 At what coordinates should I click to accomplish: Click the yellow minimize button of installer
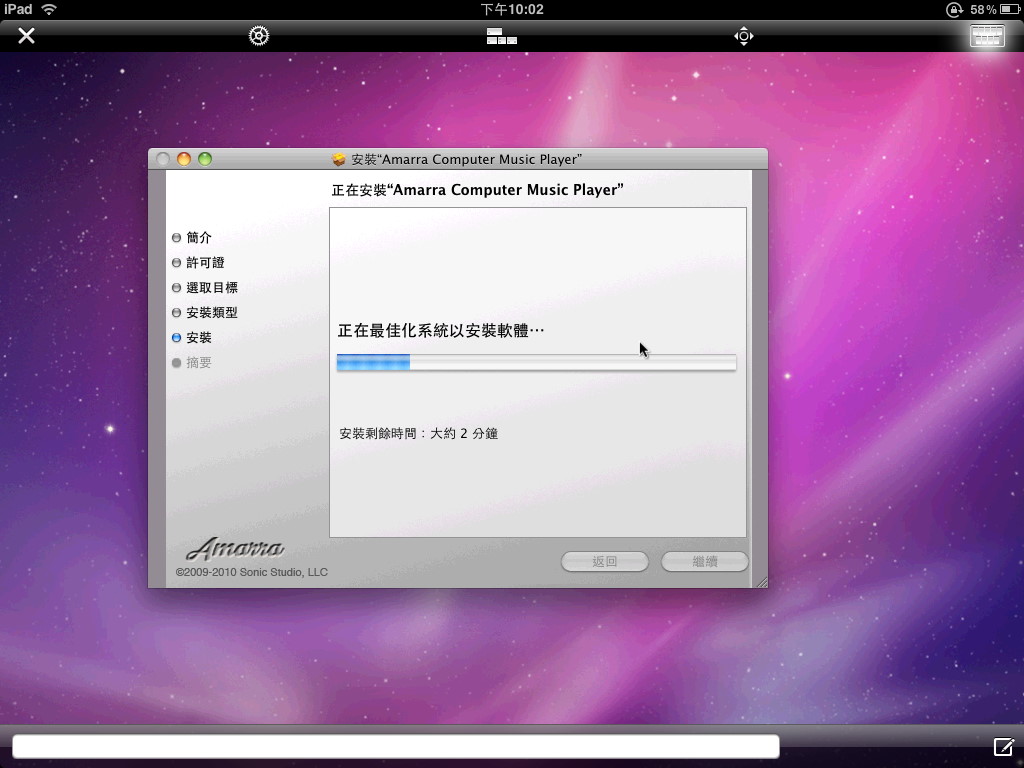184,159
